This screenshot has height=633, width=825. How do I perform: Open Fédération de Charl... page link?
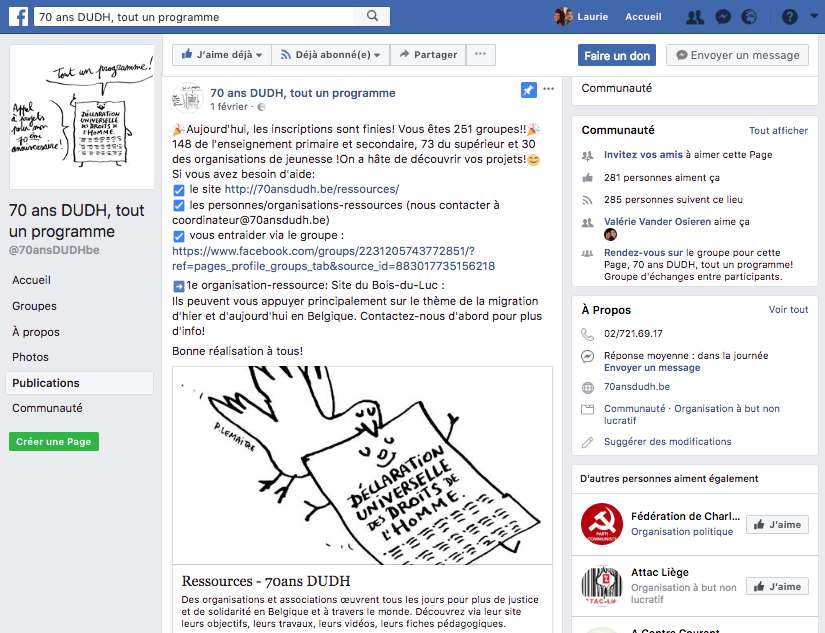[685, 516]
